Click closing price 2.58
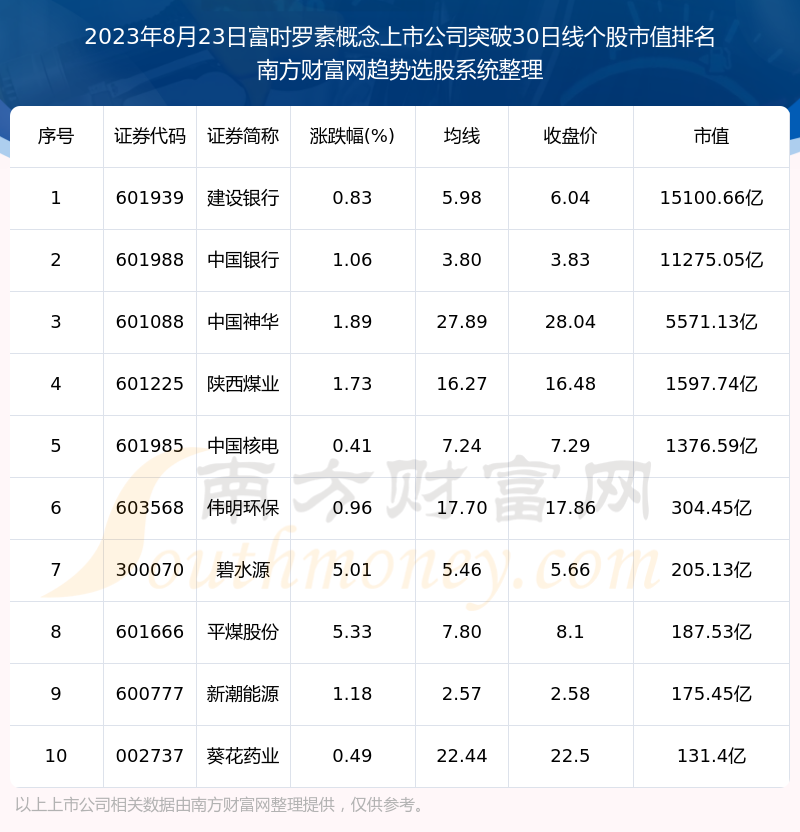 [x=570, y=695]
